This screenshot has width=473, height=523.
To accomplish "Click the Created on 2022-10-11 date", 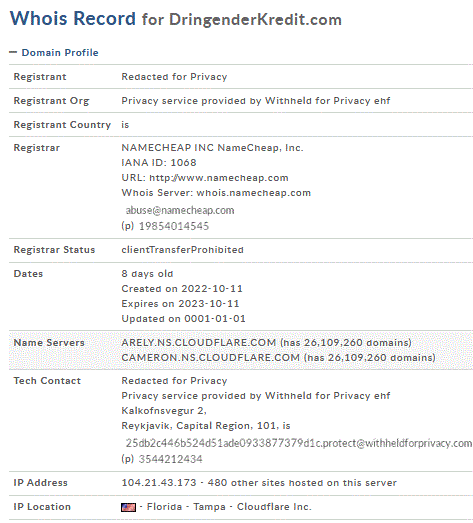I will pos(182,289).
